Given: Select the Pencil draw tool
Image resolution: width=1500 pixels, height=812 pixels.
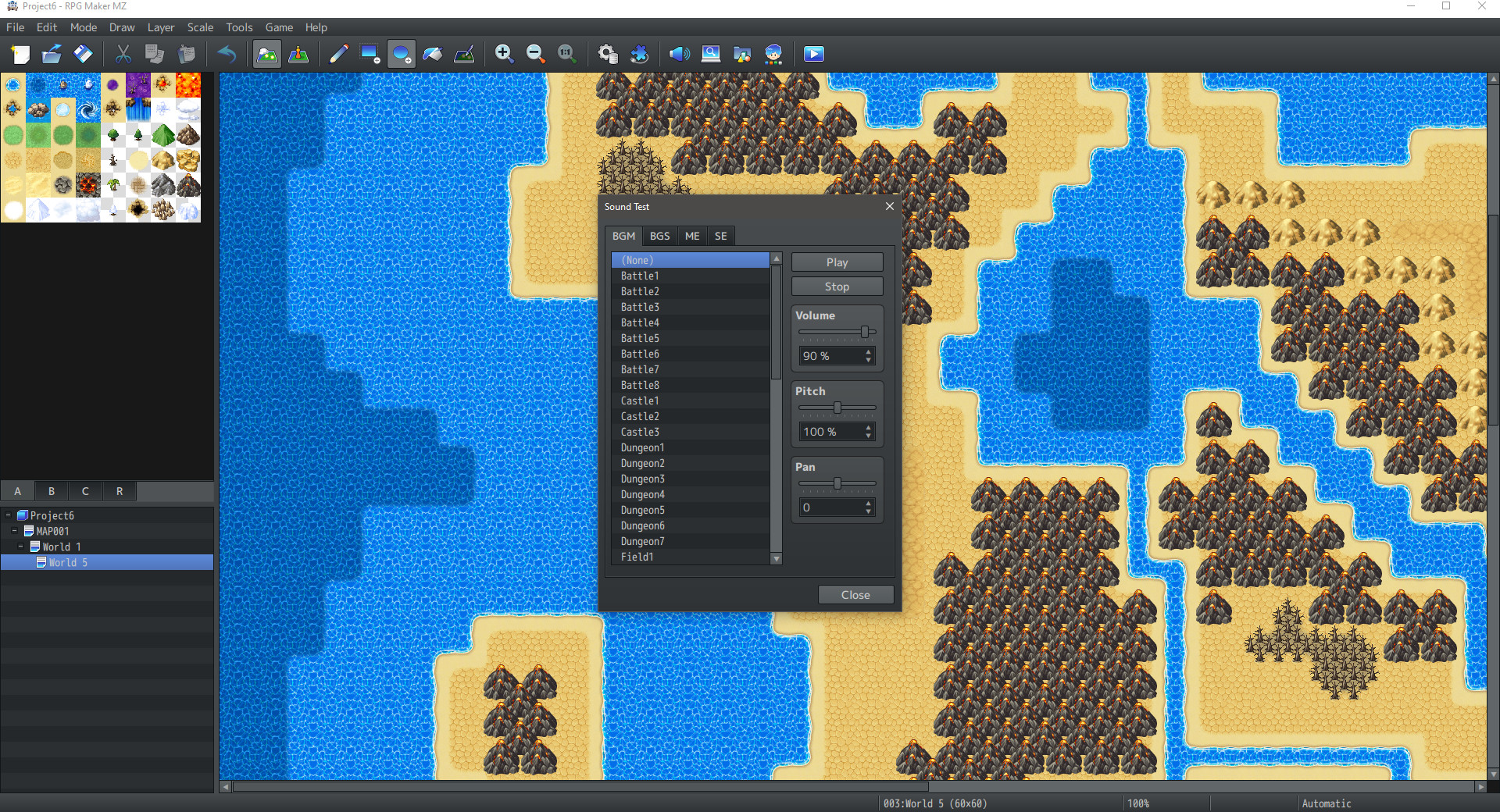Looking at the screenshot, I should coord(338,54).
